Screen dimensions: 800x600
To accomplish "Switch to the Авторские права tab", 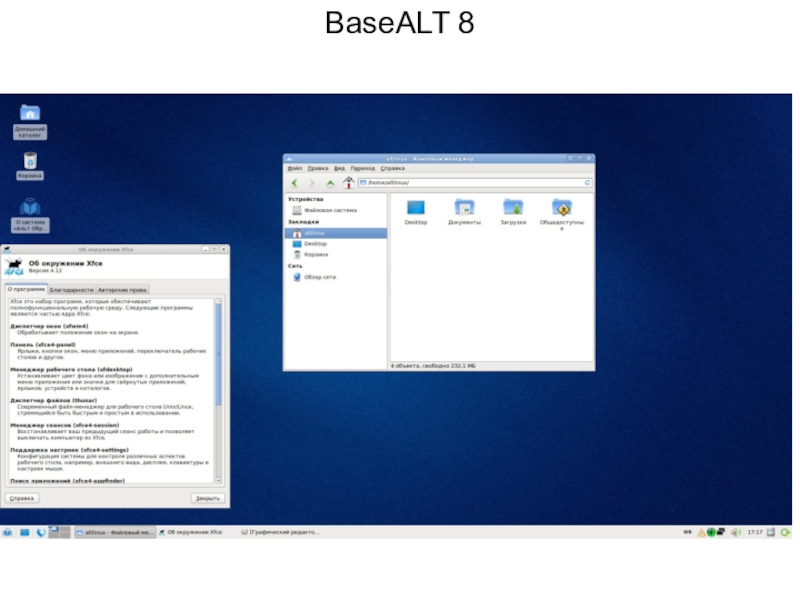I will pyautogui.click(x=122, y=290).
